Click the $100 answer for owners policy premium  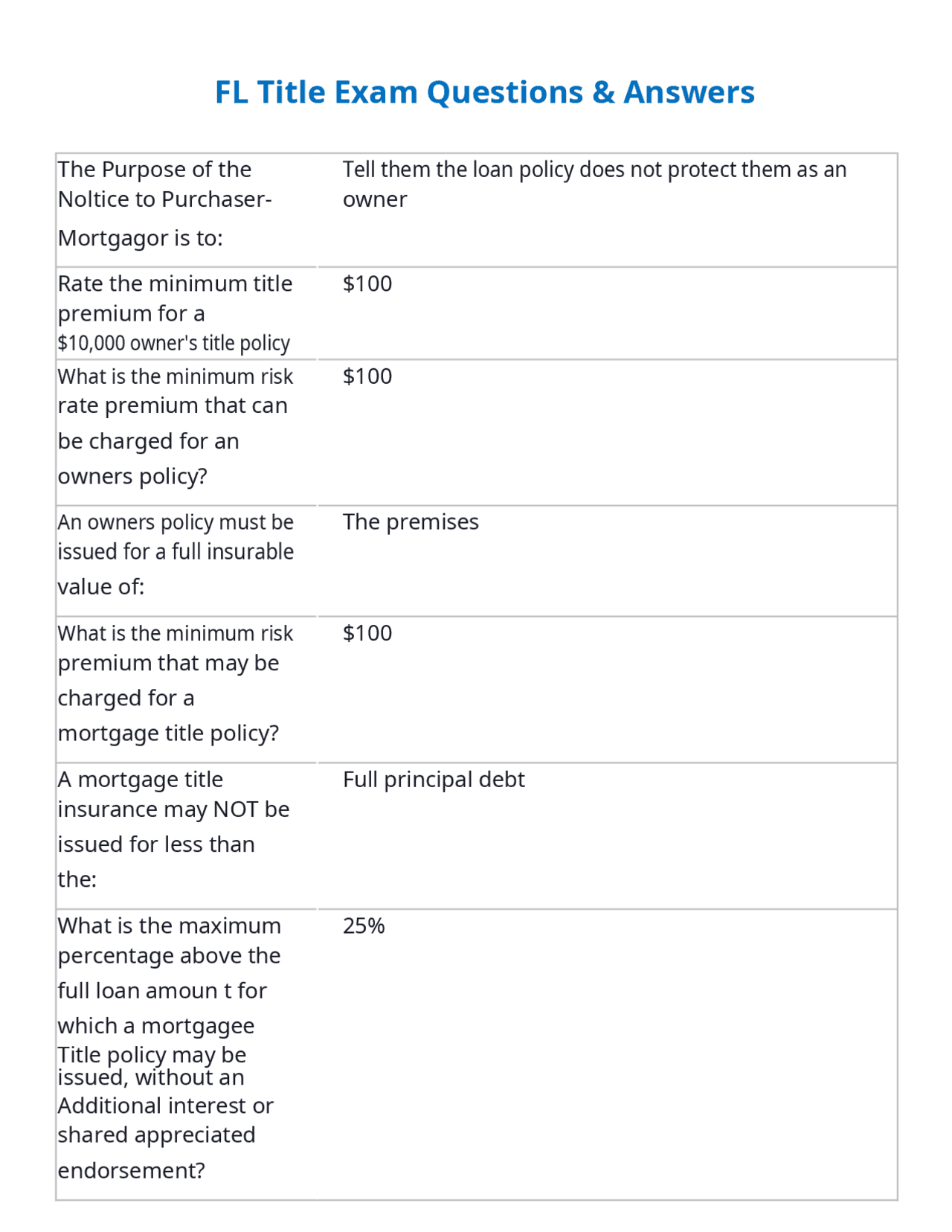[367, 376]
